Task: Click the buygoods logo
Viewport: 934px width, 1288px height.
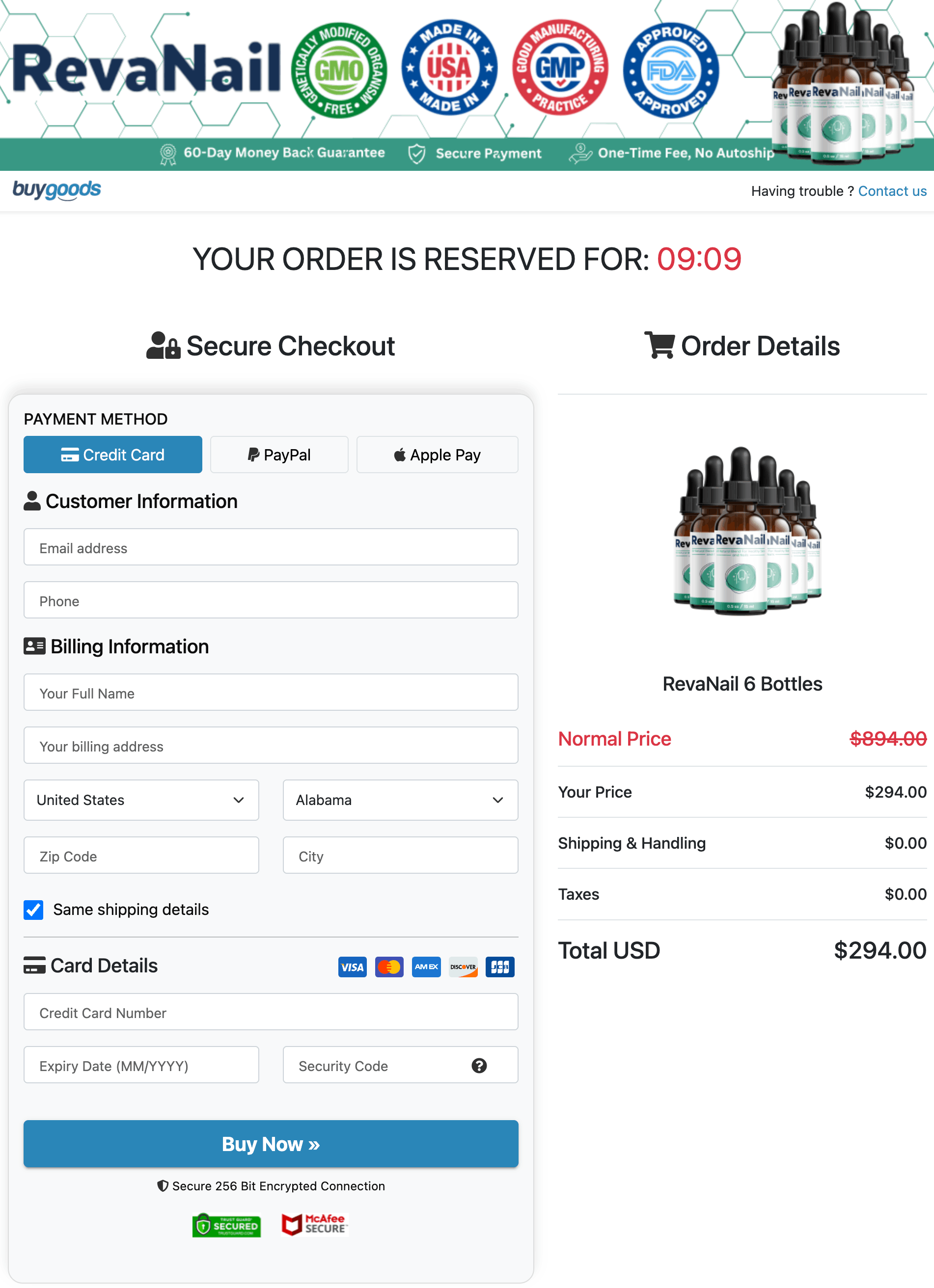Action: (57, 189)
